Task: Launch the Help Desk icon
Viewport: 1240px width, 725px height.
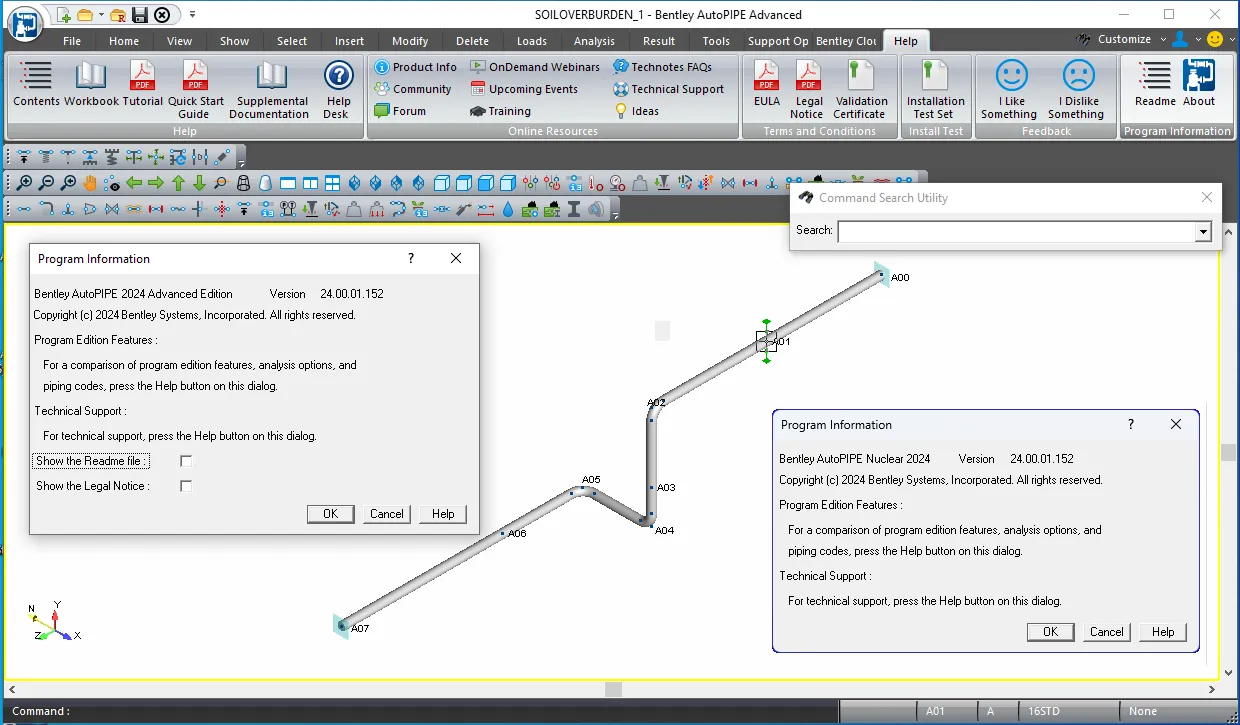Action: (x=338, y=90)
